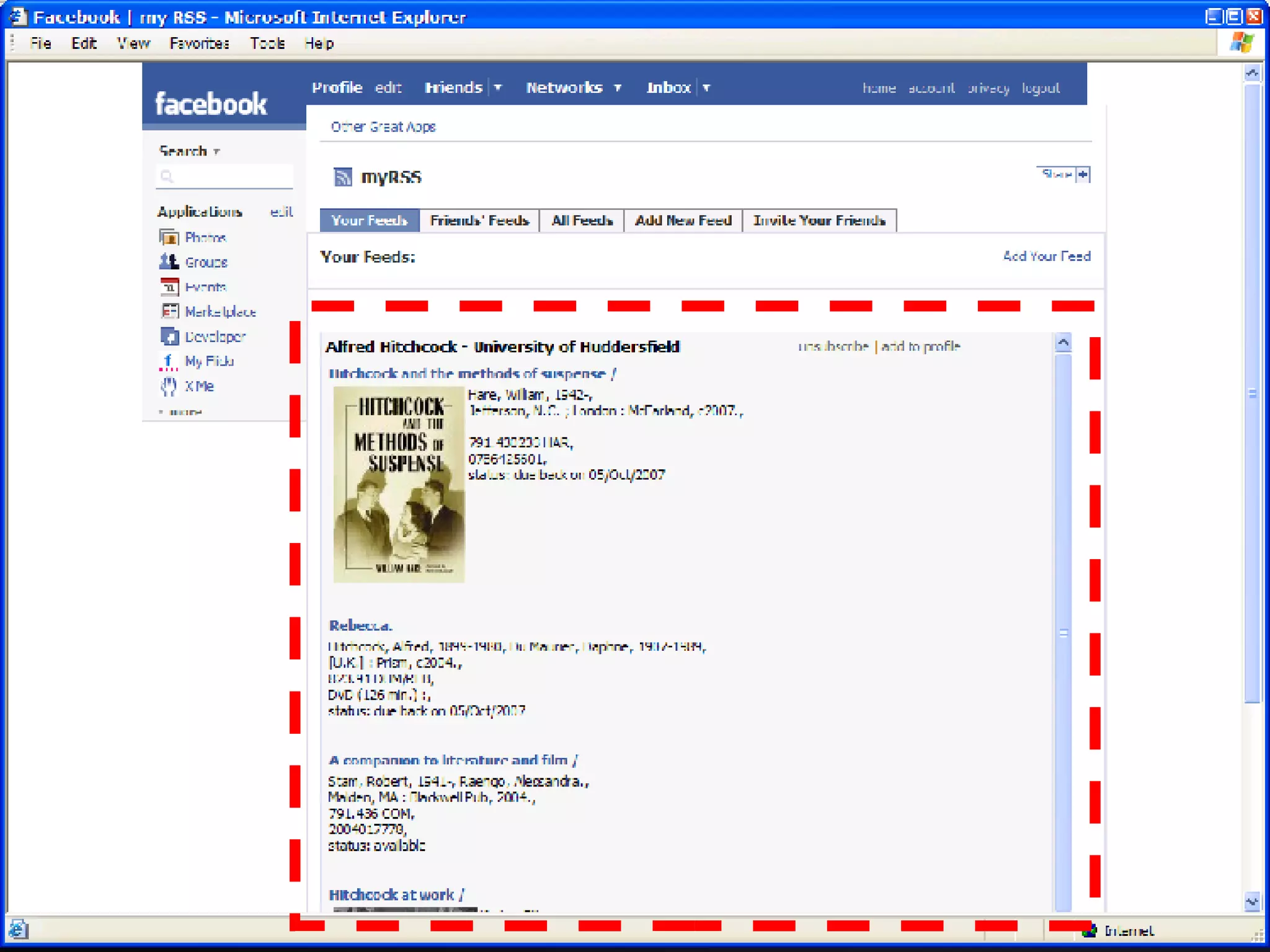Click the feed panel scroll up arrow
This screenshot has width=1270, height=952.
[1063, 343]
